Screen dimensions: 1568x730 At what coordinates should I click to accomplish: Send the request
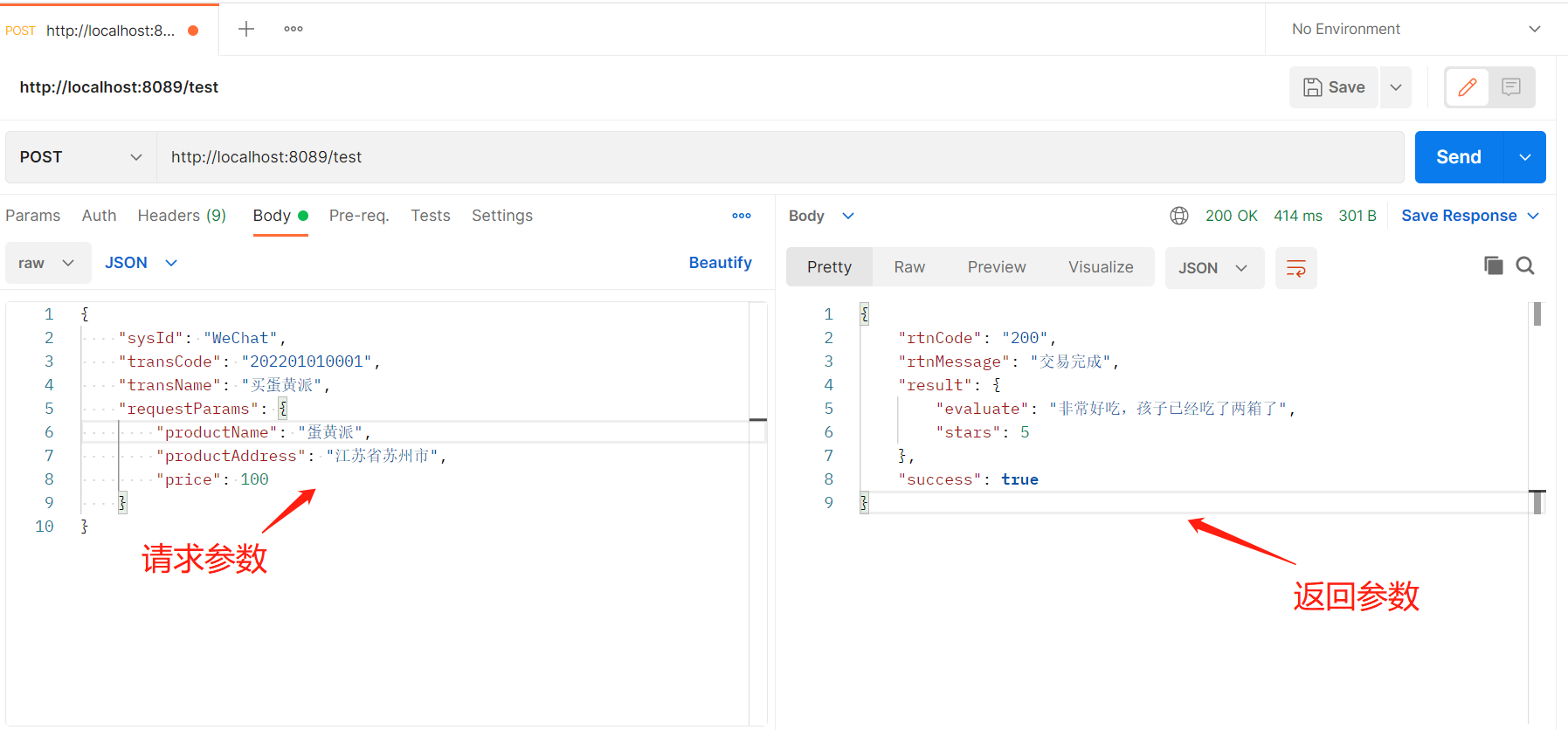click(x=1459, y=157)
